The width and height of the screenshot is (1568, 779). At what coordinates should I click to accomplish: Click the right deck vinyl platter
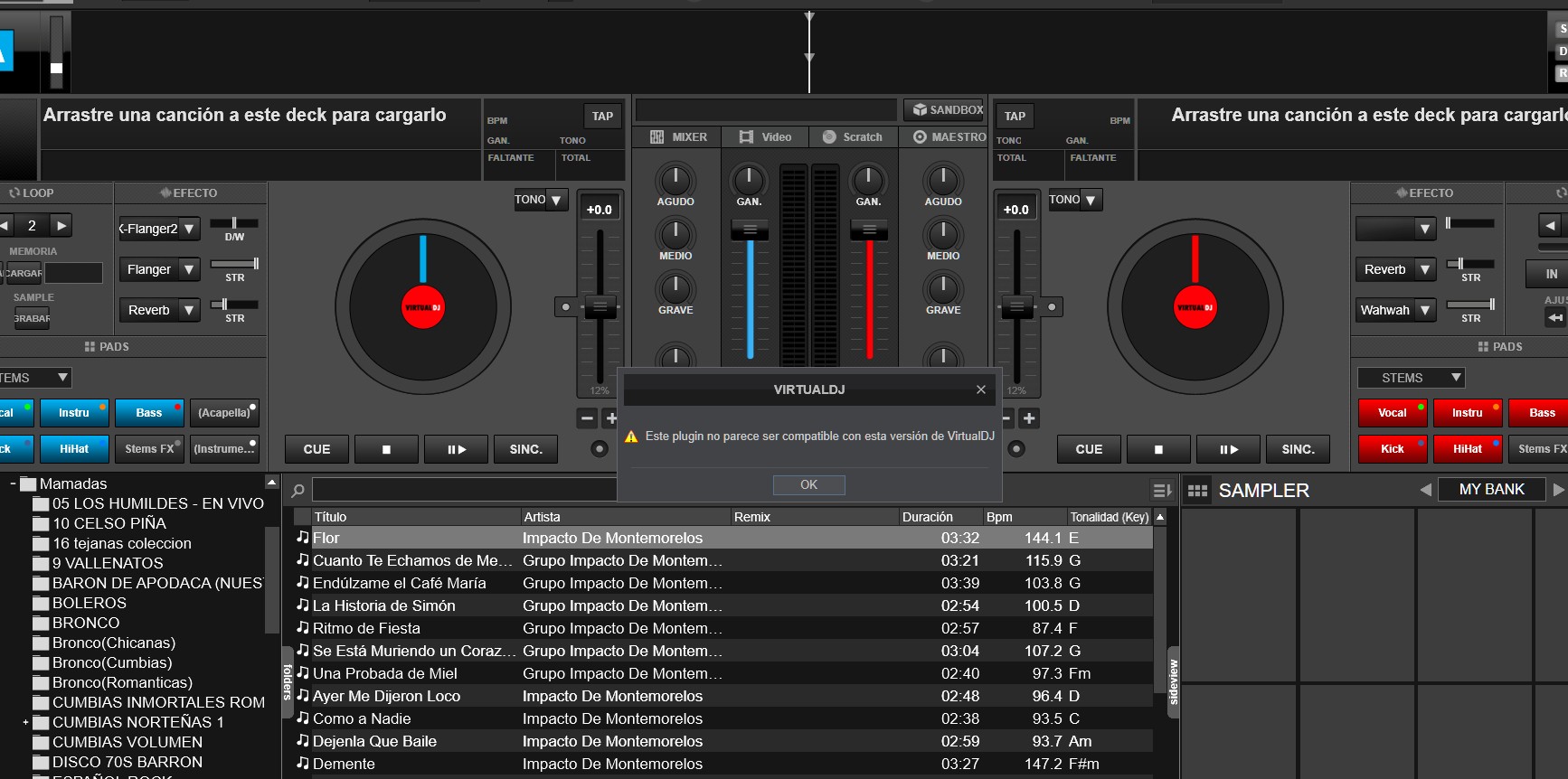(1195, 307)
